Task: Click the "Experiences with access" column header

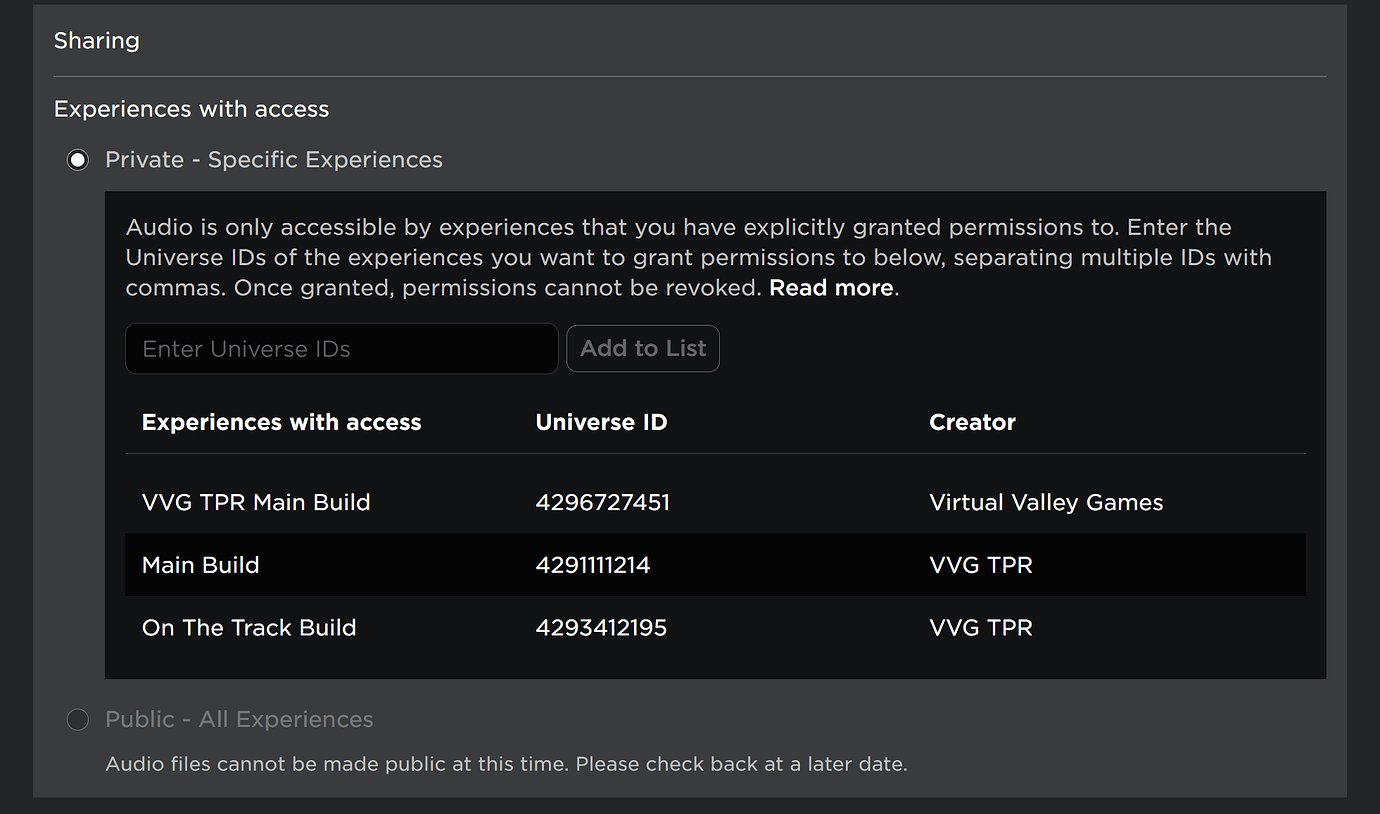Action: tap(281, 421)
